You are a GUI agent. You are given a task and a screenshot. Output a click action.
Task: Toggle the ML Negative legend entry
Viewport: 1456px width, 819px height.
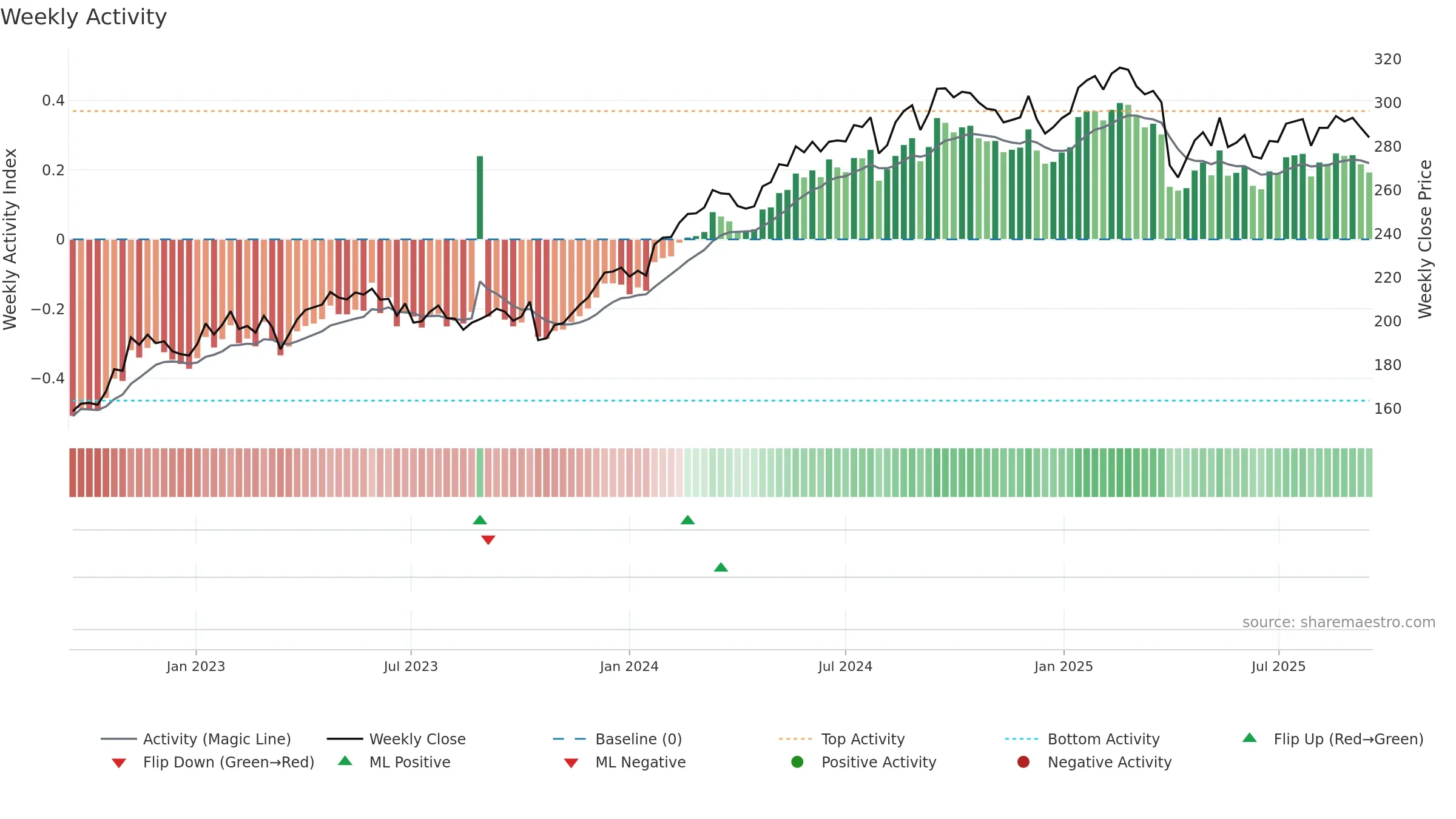pyautogui.click(x=624, y=762)
